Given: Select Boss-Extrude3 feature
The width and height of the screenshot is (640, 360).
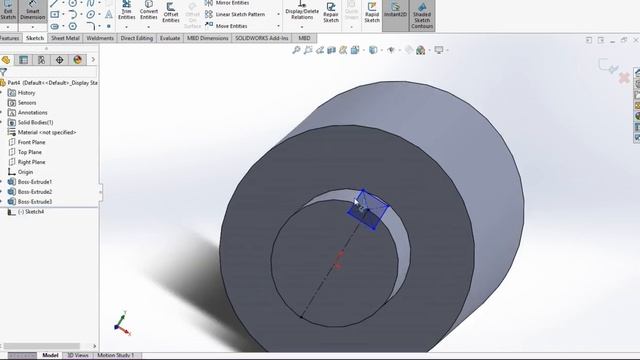Looking at the screenshot, I should pos(30,202).
